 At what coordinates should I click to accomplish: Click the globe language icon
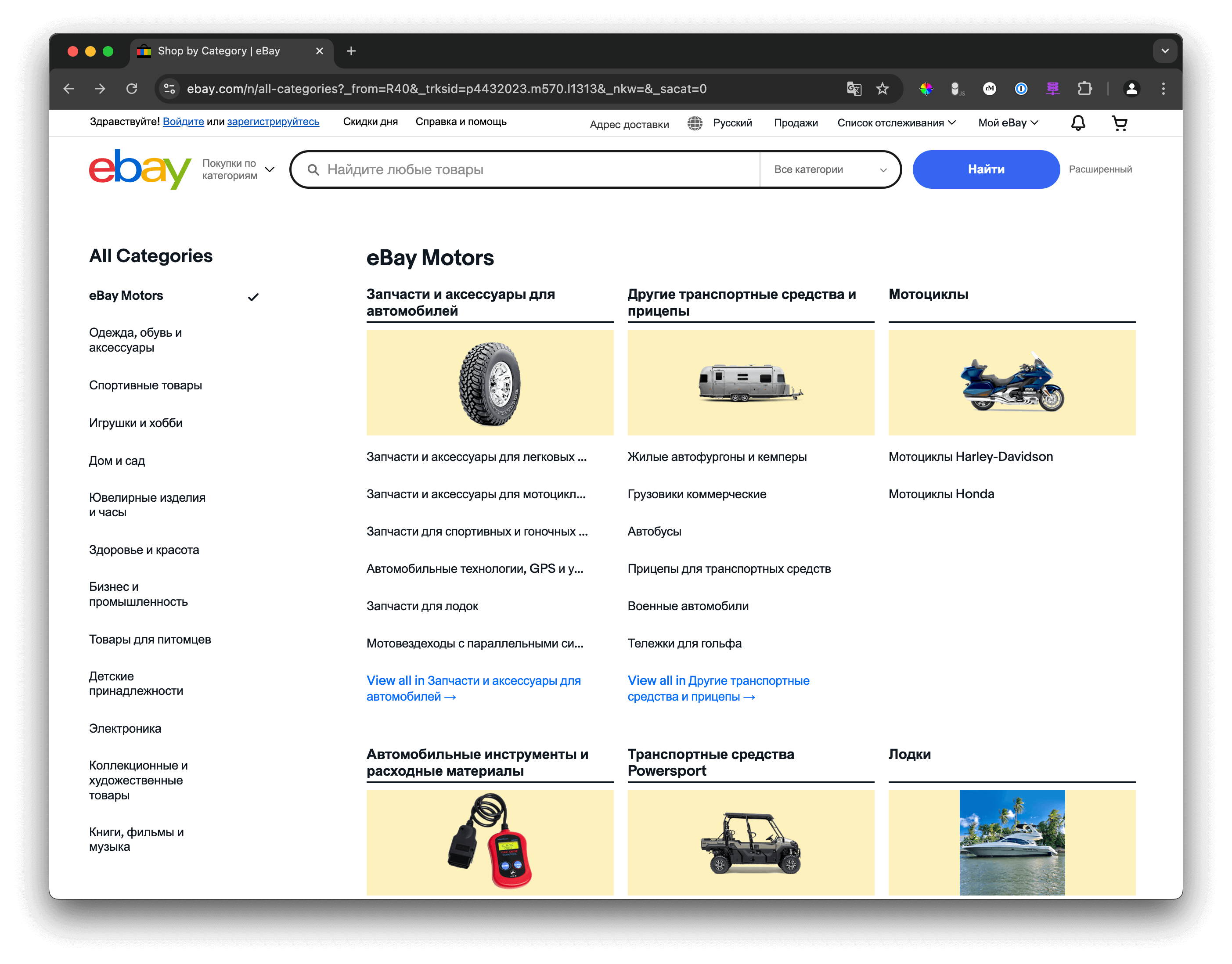pyautogui.click(x=695, y=123)
